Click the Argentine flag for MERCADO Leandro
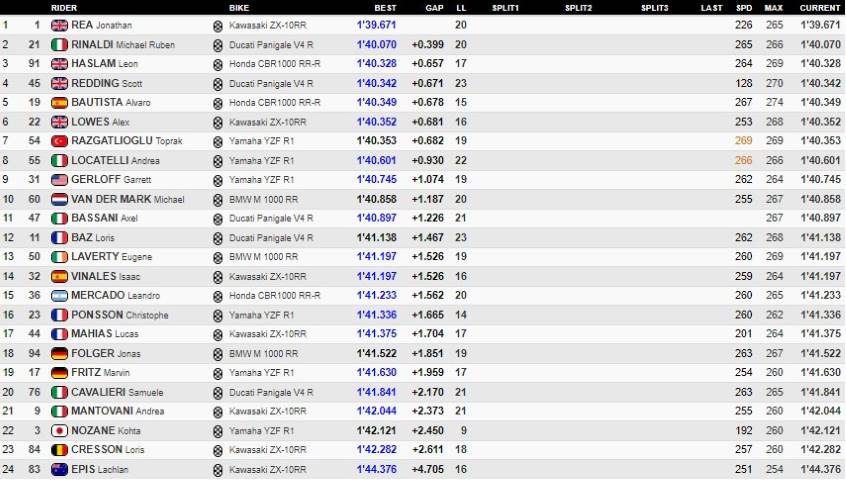This screenshot has width=846, height=480. [59, 296]
